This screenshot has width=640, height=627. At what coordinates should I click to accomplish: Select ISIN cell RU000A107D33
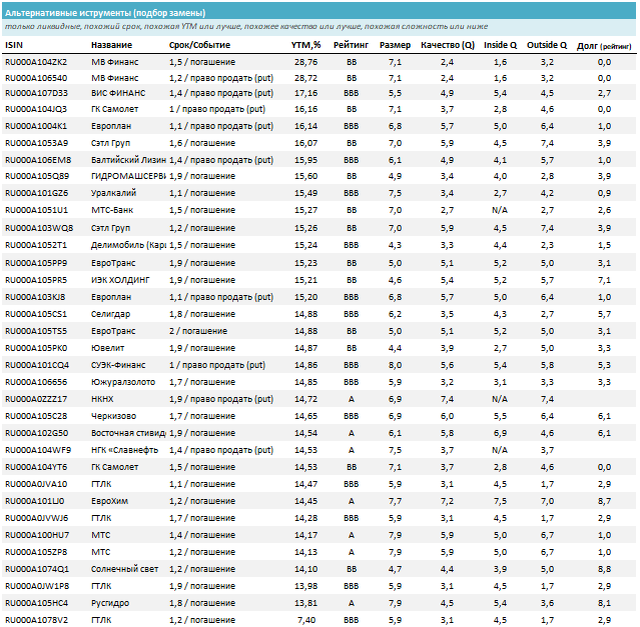click(36, 93)
